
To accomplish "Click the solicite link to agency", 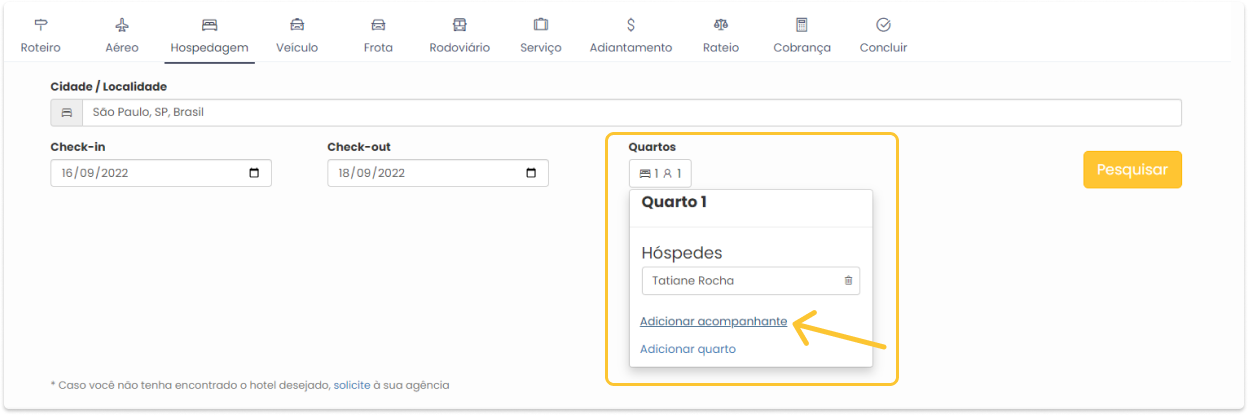I will [354, 385].
